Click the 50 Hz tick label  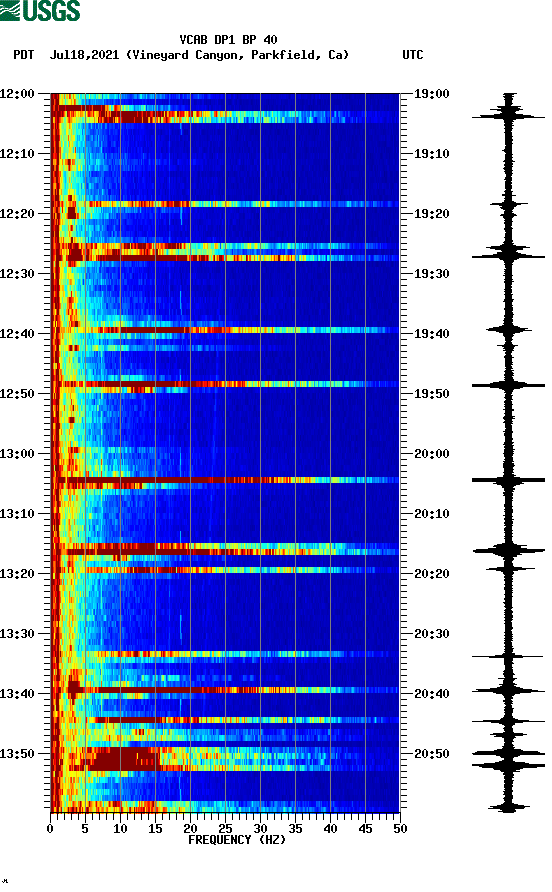(x=400, y=829)
